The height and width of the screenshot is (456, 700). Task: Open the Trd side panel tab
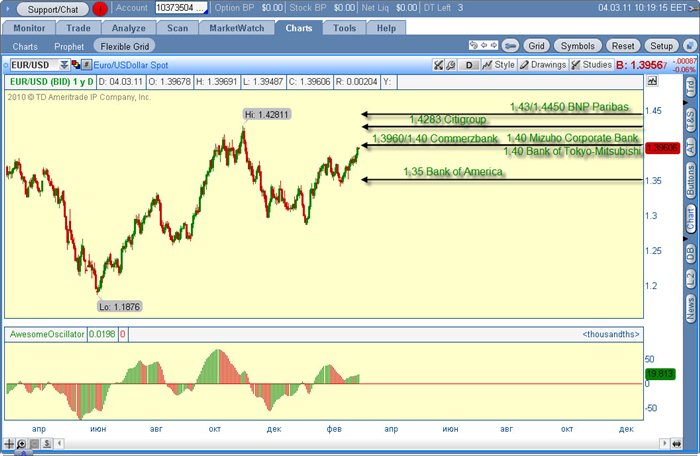690,88
